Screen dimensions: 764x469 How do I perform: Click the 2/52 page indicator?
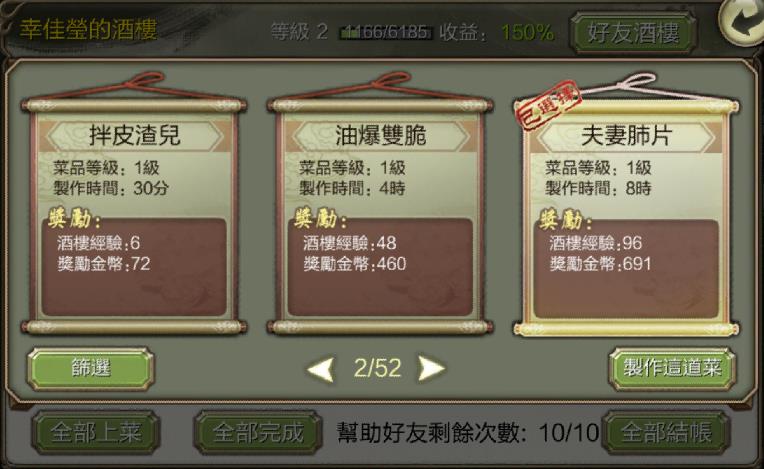[377, 369]
